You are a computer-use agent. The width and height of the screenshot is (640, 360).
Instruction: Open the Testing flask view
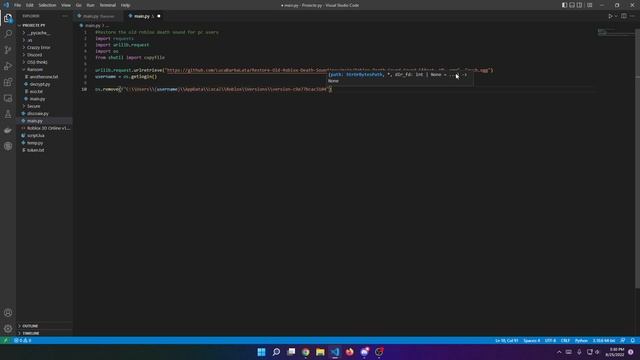(x=8, y=114)
